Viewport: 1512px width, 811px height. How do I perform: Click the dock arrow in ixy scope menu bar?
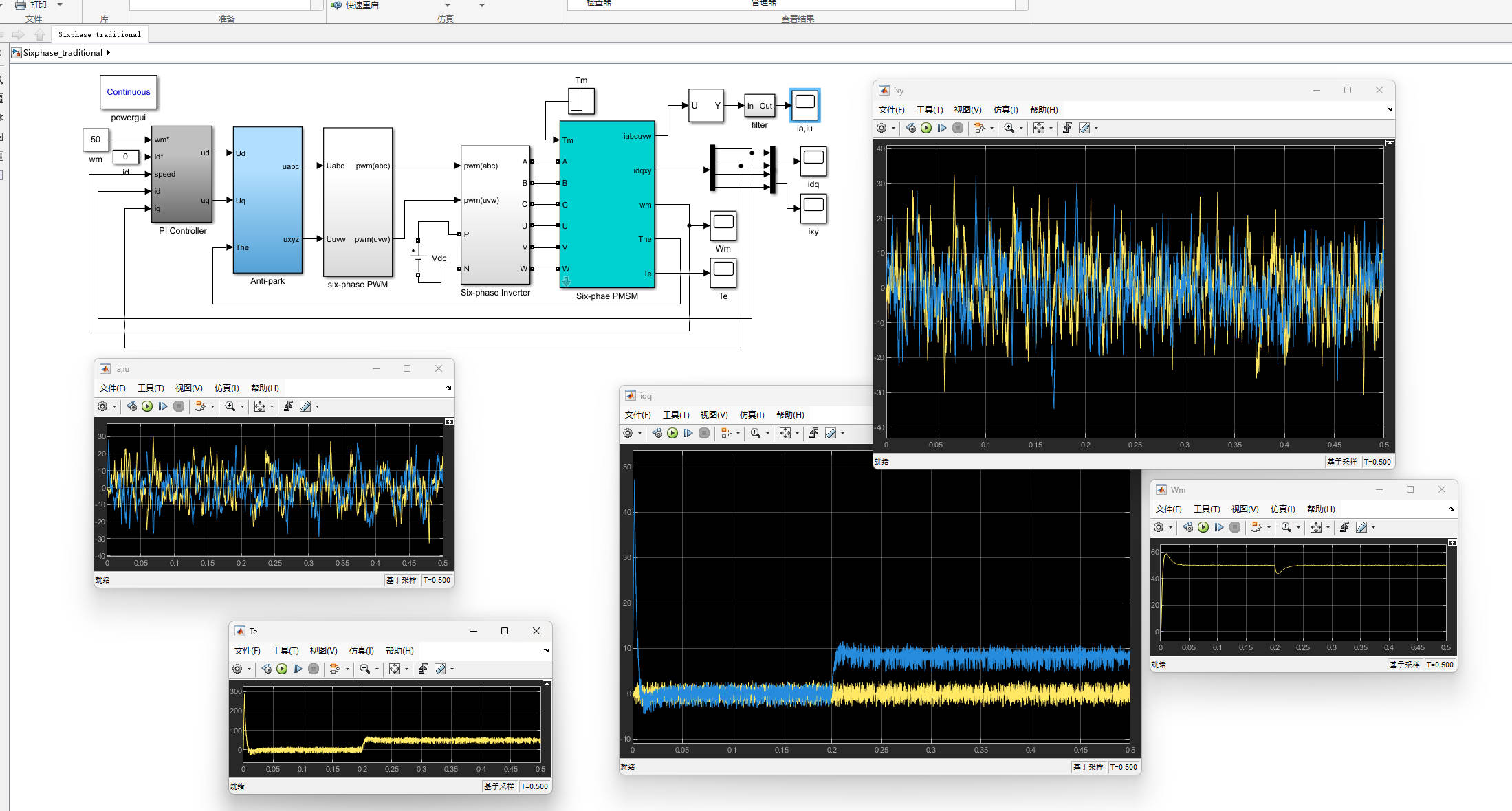[x=1389, y=110]
